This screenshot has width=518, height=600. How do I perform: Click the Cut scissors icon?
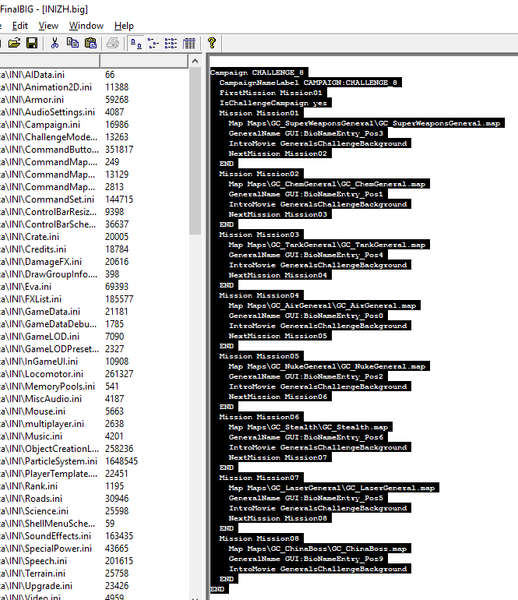pyautogui.click(x=55, y=43)
